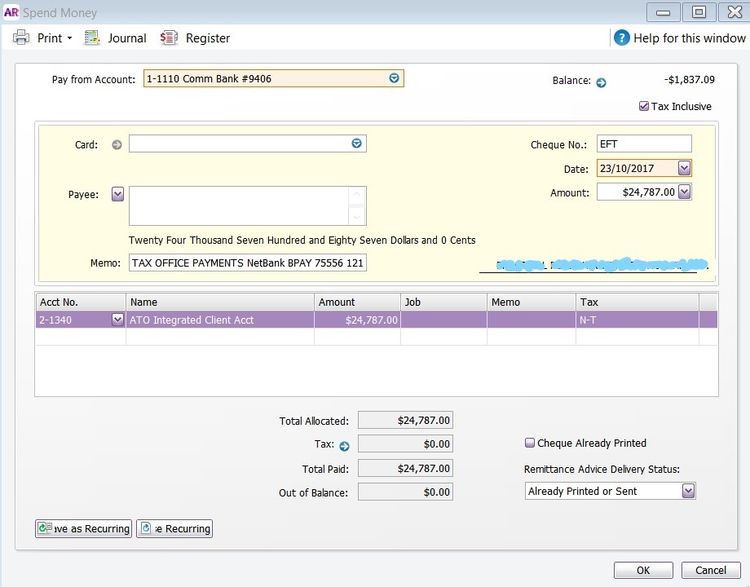This screenshot has width=750, height=587.
Task: Open the Journal icon in toolbar
Action: pyautogui.click(x=92, y=38)
